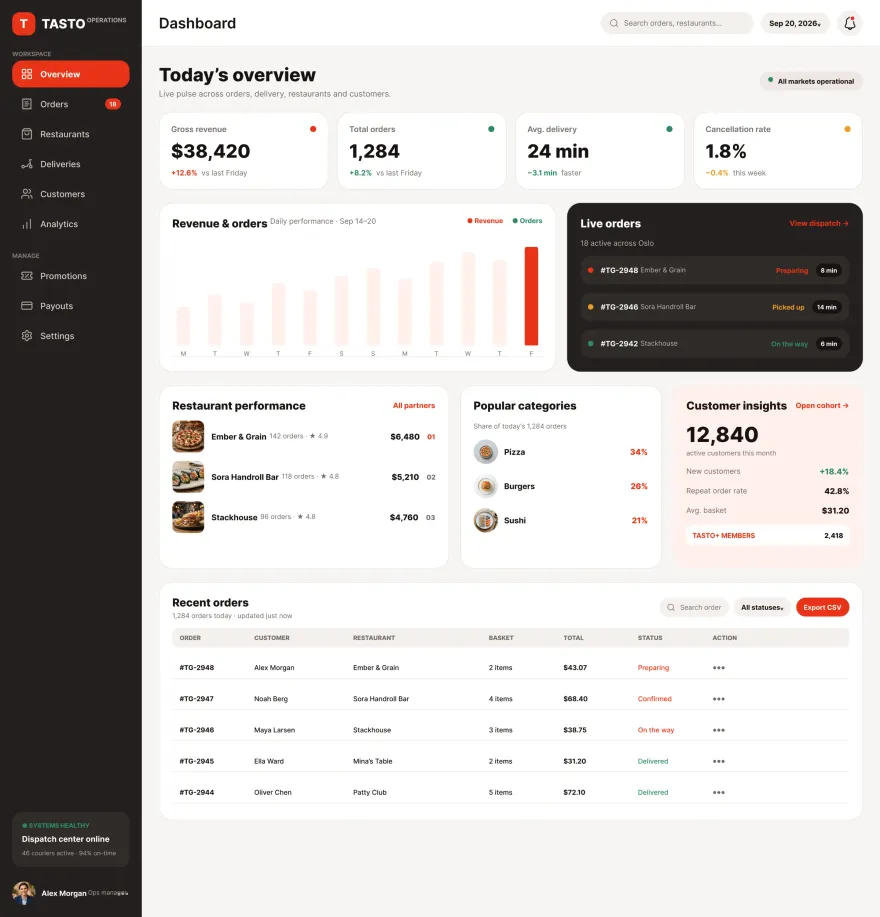Follow the Open cohort link
Viewport: 880px width, 917px height.
coord(822,405)
